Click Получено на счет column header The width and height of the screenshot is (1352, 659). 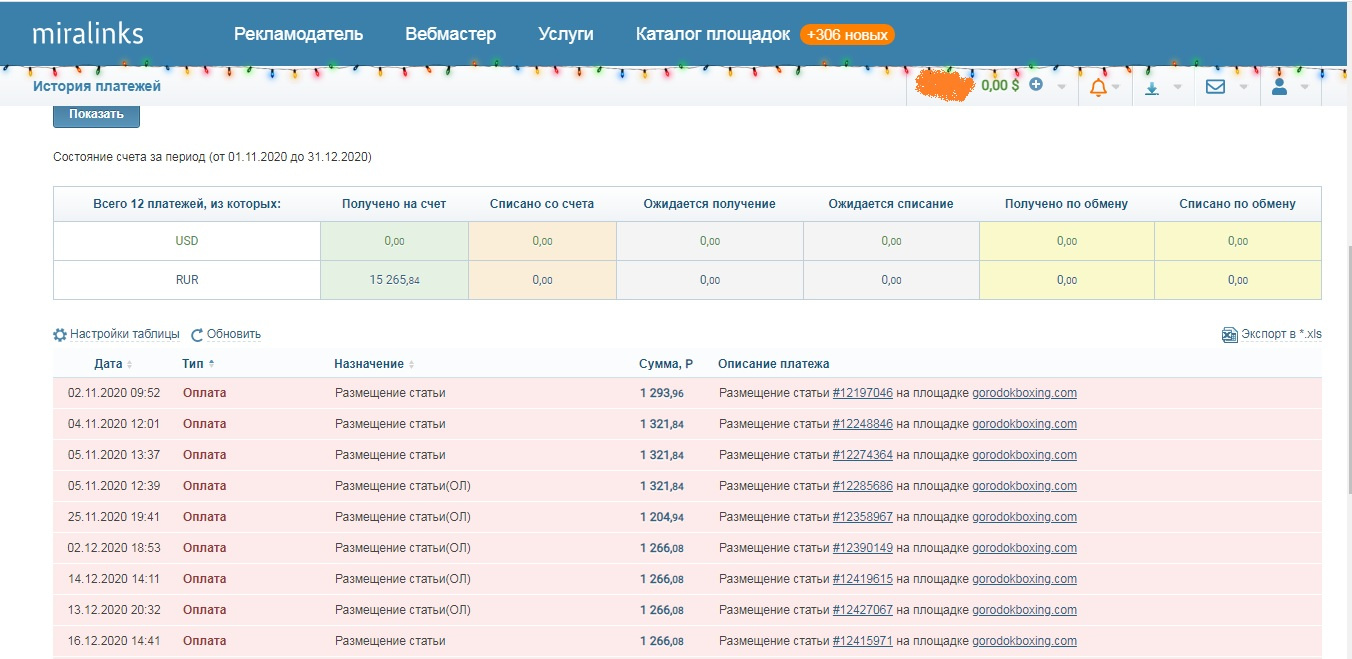[394, 204]
